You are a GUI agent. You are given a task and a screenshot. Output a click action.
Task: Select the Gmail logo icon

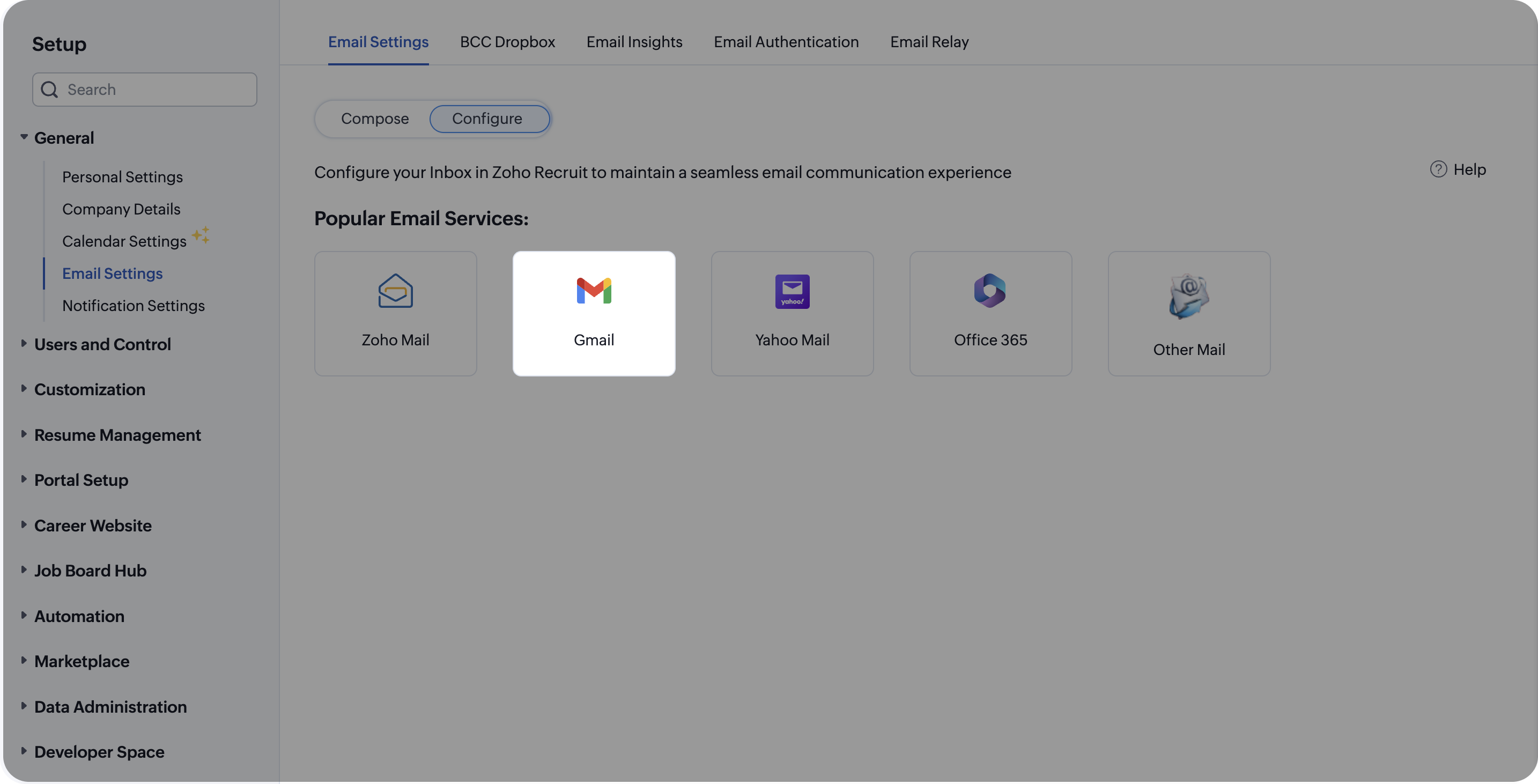coord(594,291)
